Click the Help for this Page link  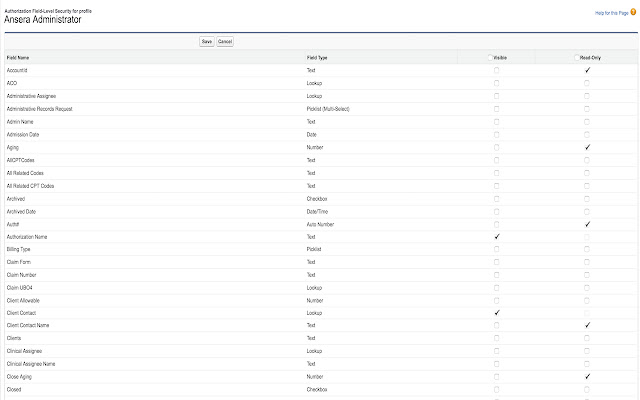(x=611, y=13)
